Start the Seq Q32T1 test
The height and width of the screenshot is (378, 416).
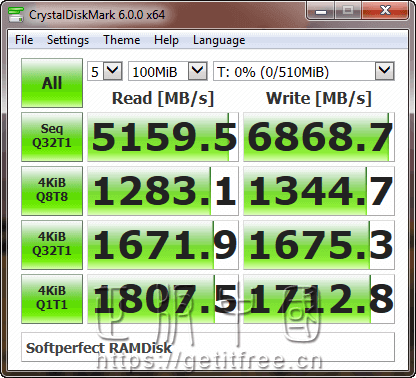52,137
